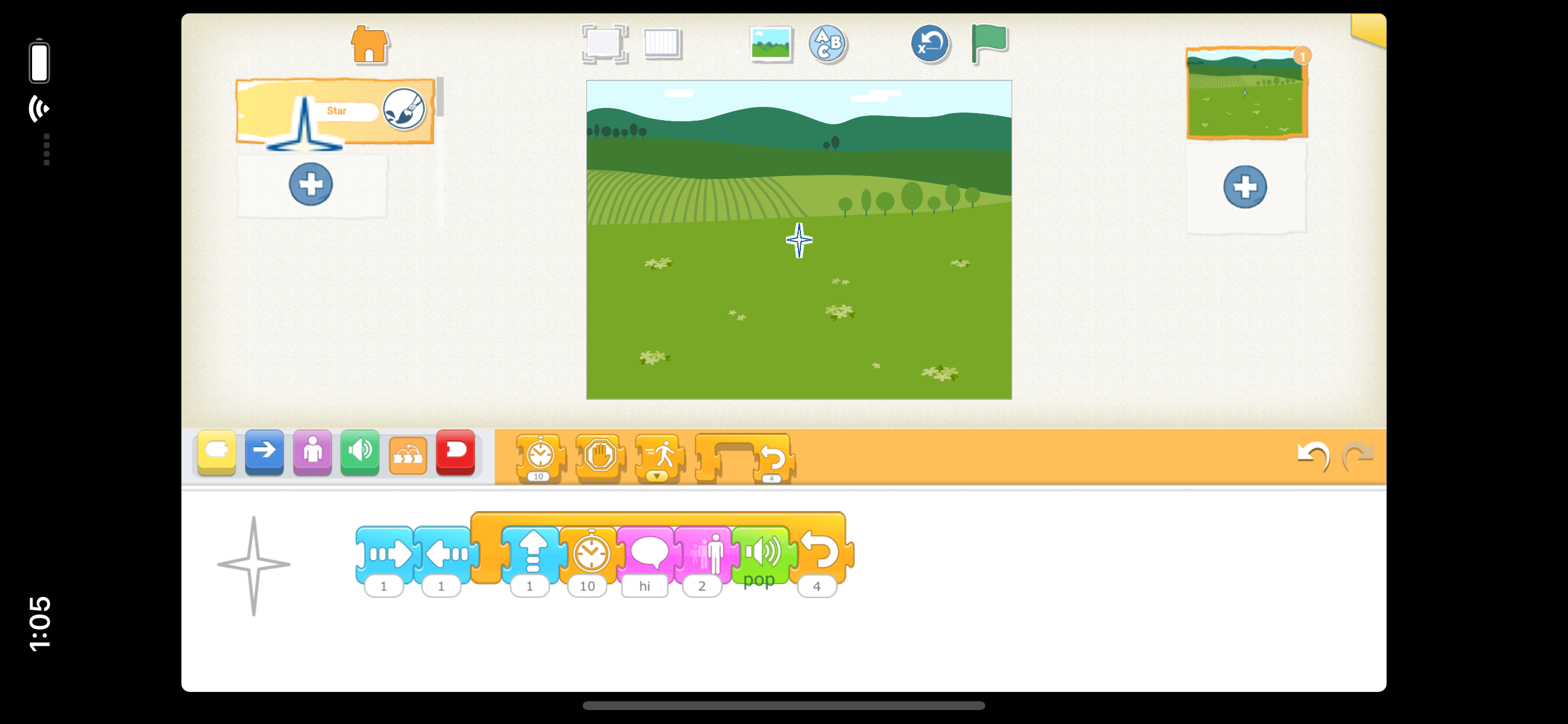Image resolution: width=1568 pixels, height=724 pixels.
Task: Open green sound blocks category
Action: coord(360,451)
